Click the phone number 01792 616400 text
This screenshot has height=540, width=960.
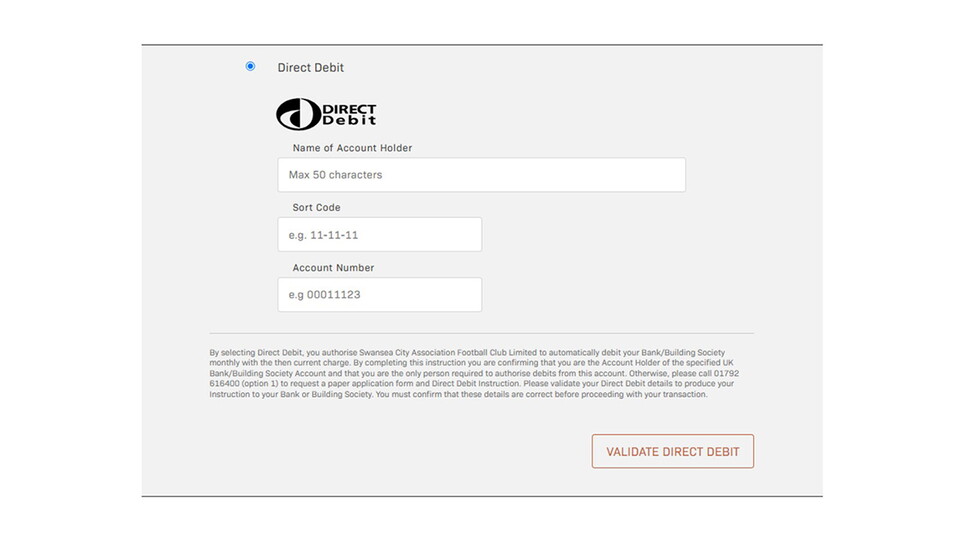728,374
